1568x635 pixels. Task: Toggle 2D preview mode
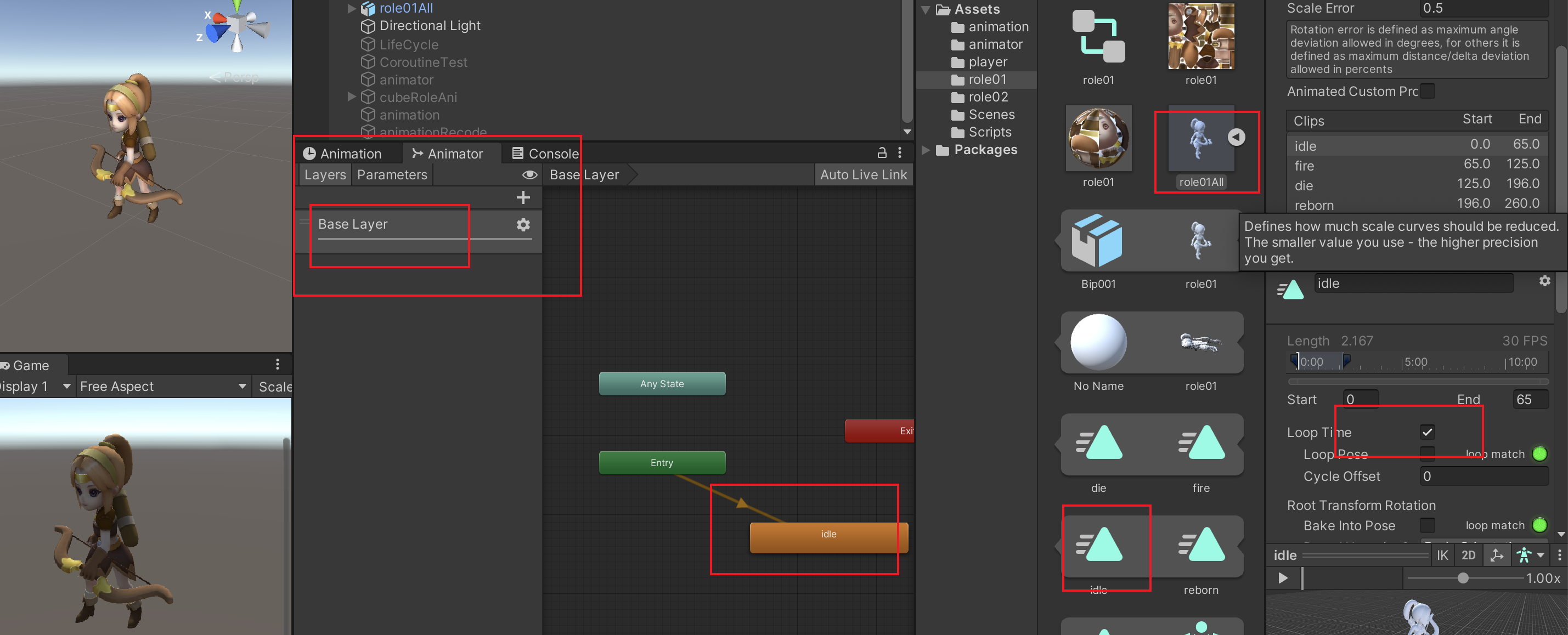pyautogui.click(x=1468, y=555)
